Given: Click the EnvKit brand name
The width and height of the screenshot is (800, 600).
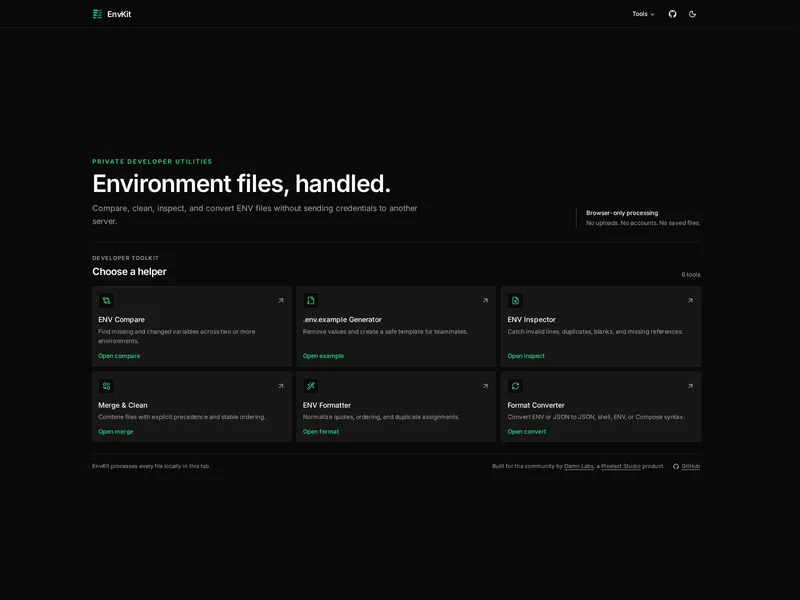Looking at the screenshot, I should click(x=119, y=14).
